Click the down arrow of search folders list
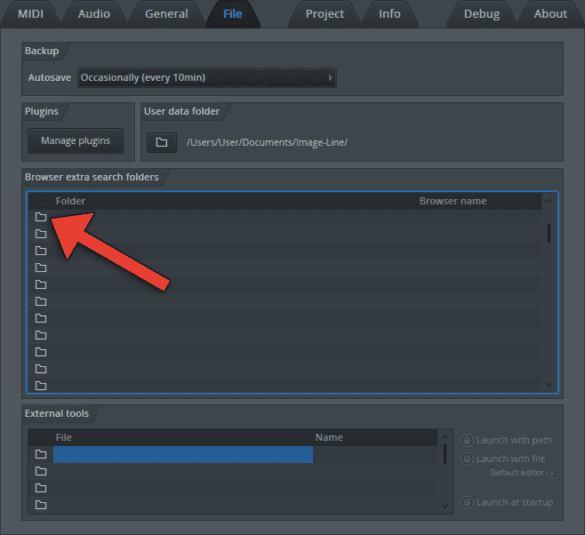 pyautogui.click(x=549, y=384)
